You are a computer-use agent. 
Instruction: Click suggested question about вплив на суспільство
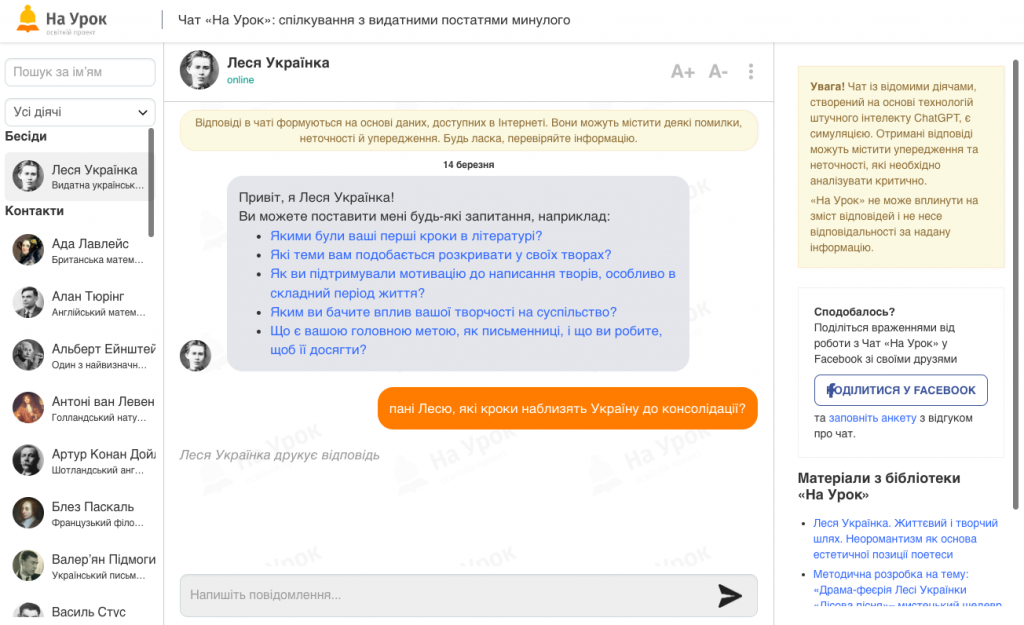pyautogui.click(x=443, y=312)
